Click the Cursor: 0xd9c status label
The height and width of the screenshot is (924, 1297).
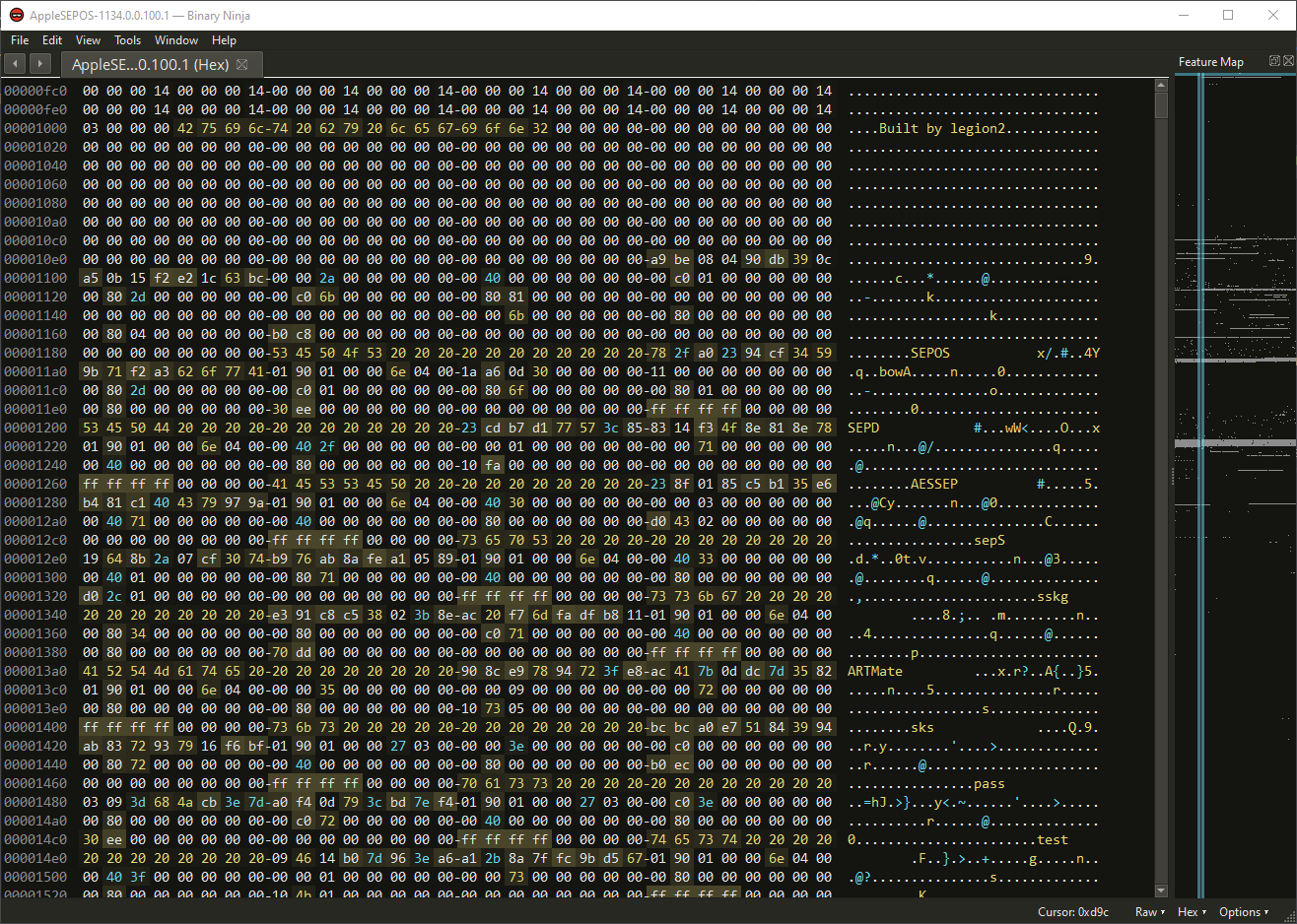[1072, 912]
